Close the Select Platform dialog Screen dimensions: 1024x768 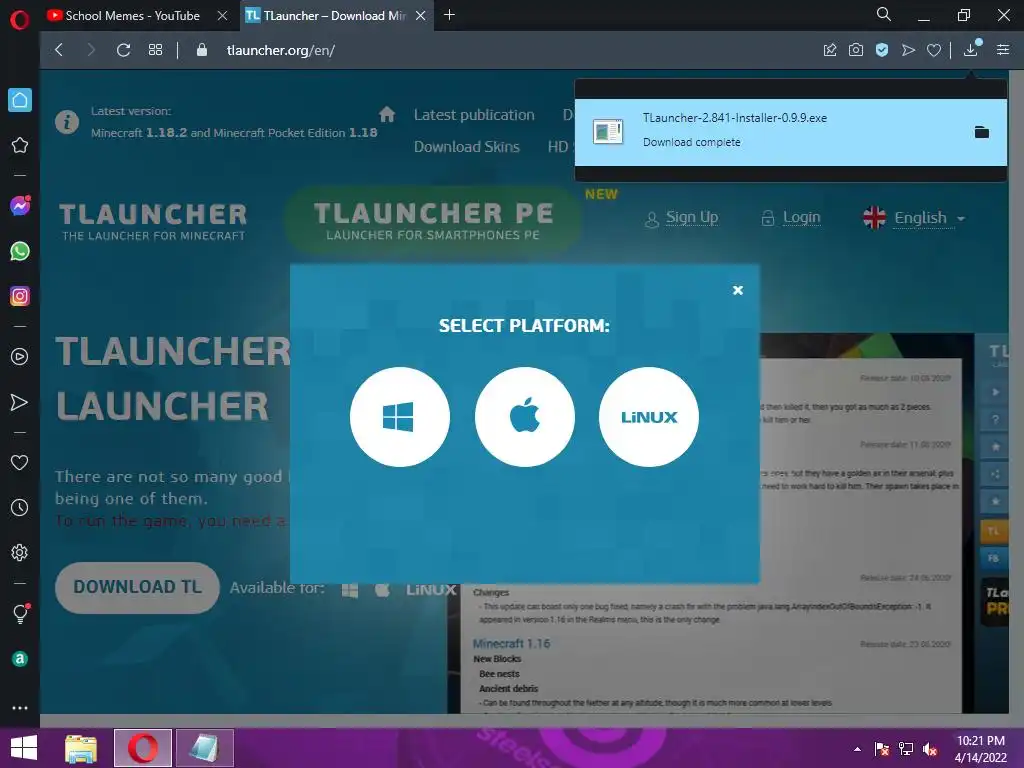pyautogui.click(x=738, y=290)
